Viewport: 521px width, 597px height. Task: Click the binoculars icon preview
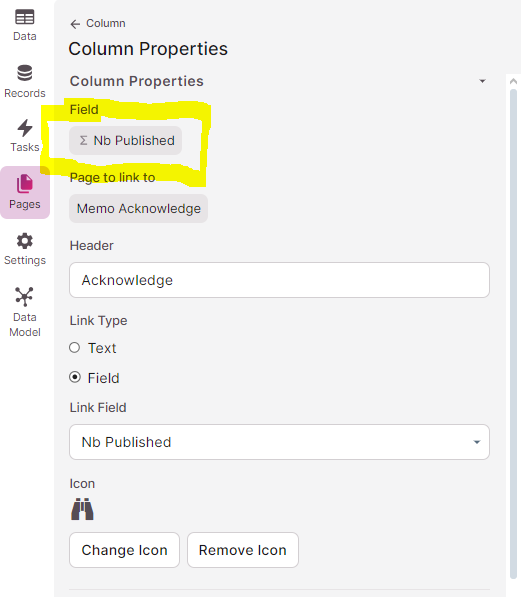click(x=82, y=509)
